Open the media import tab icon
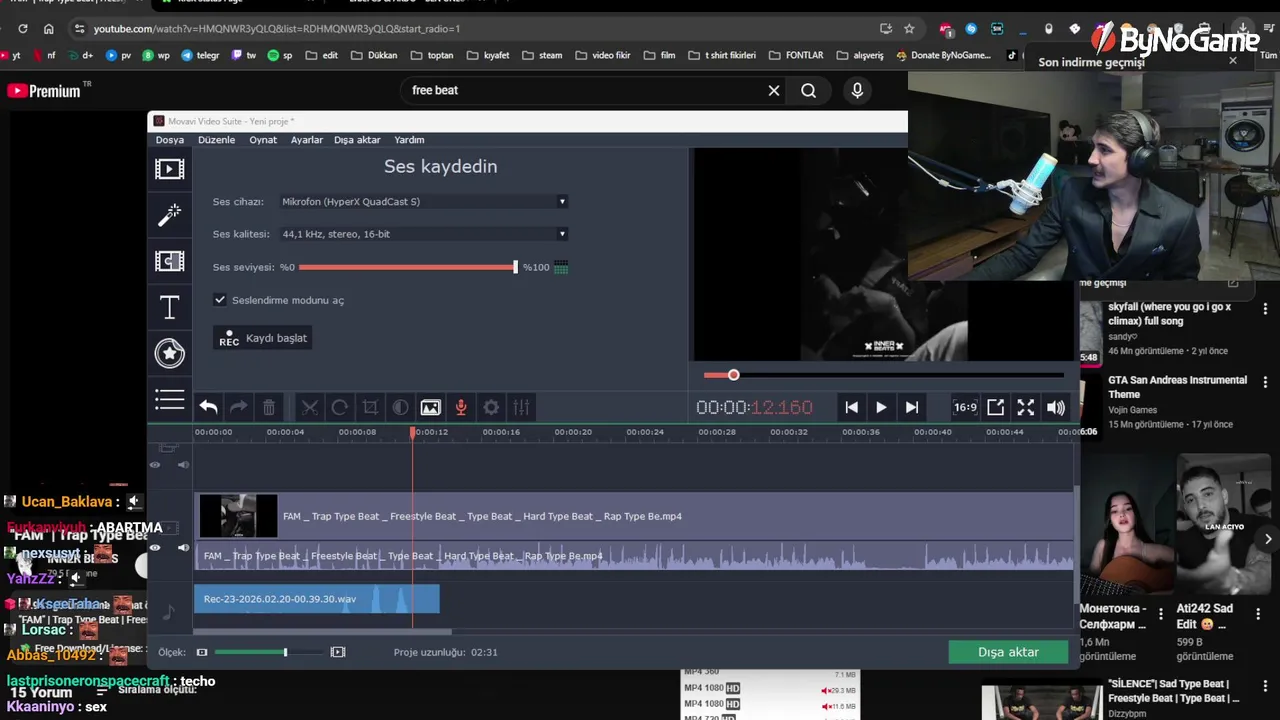The image size is (1280, 720). 169,169
